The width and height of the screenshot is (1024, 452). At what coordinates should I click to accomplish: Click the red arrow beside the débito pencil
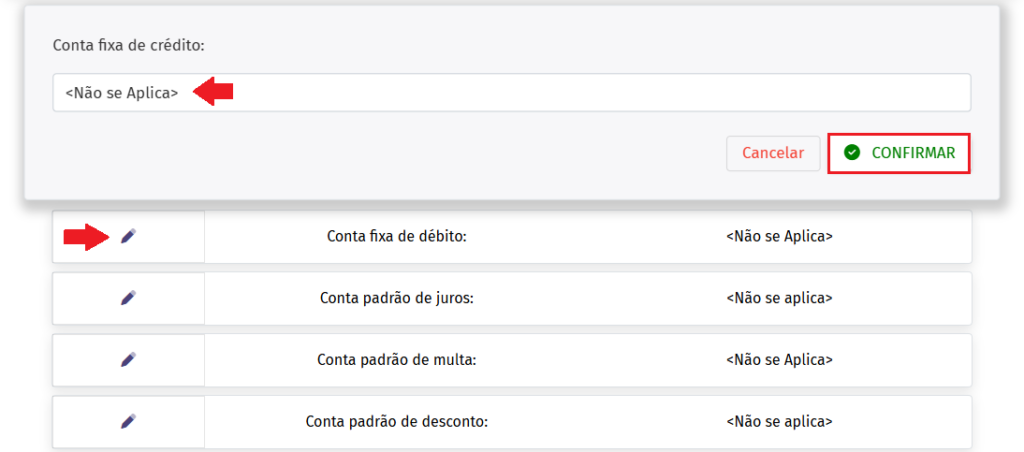click(86, 237)
